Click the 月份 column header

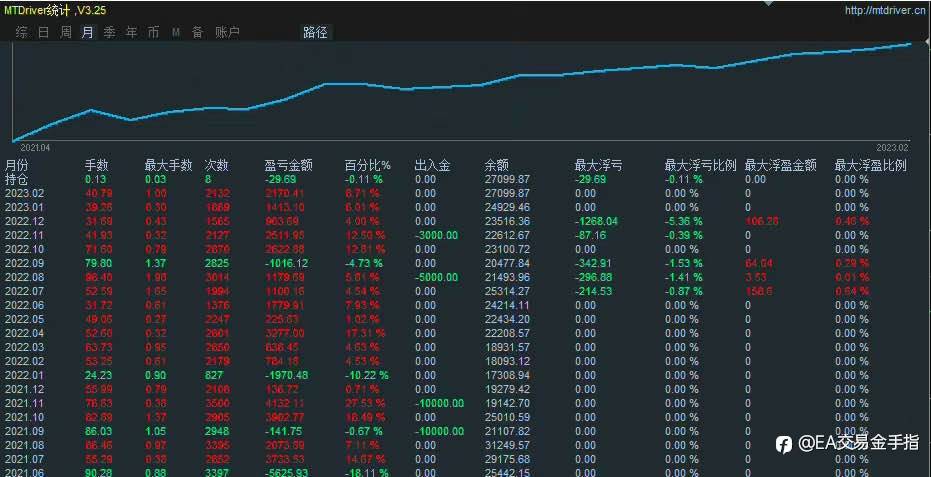(x=17, y=166)
